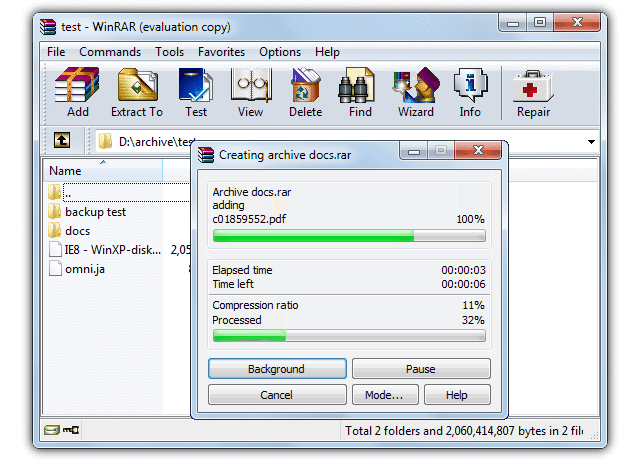This screenshot has width=640, height=460.
Task: Click the Mode... button
Action: [x=385, y=395]
